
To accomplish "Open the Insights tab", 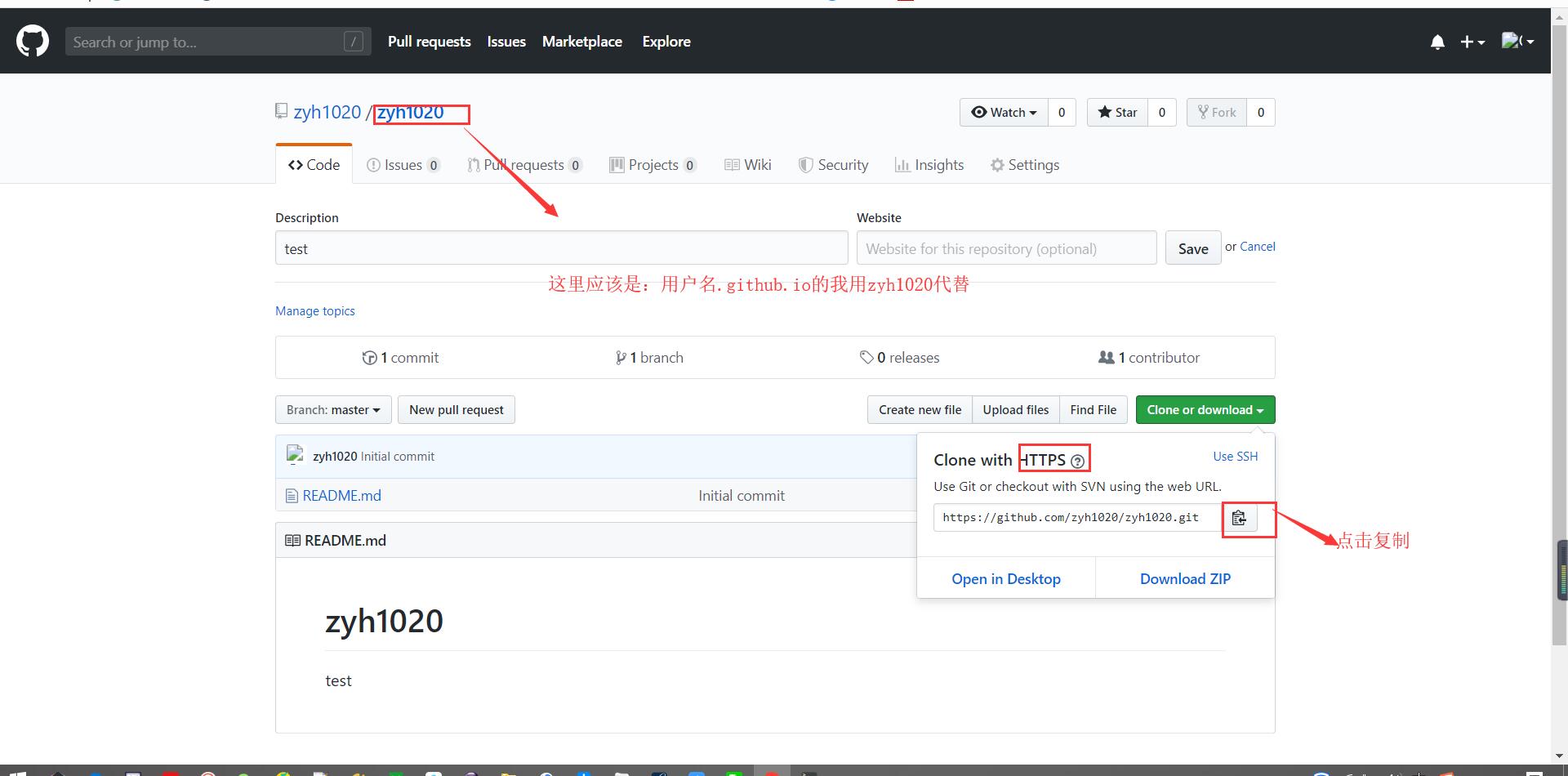I will click(x=929, y=165).
